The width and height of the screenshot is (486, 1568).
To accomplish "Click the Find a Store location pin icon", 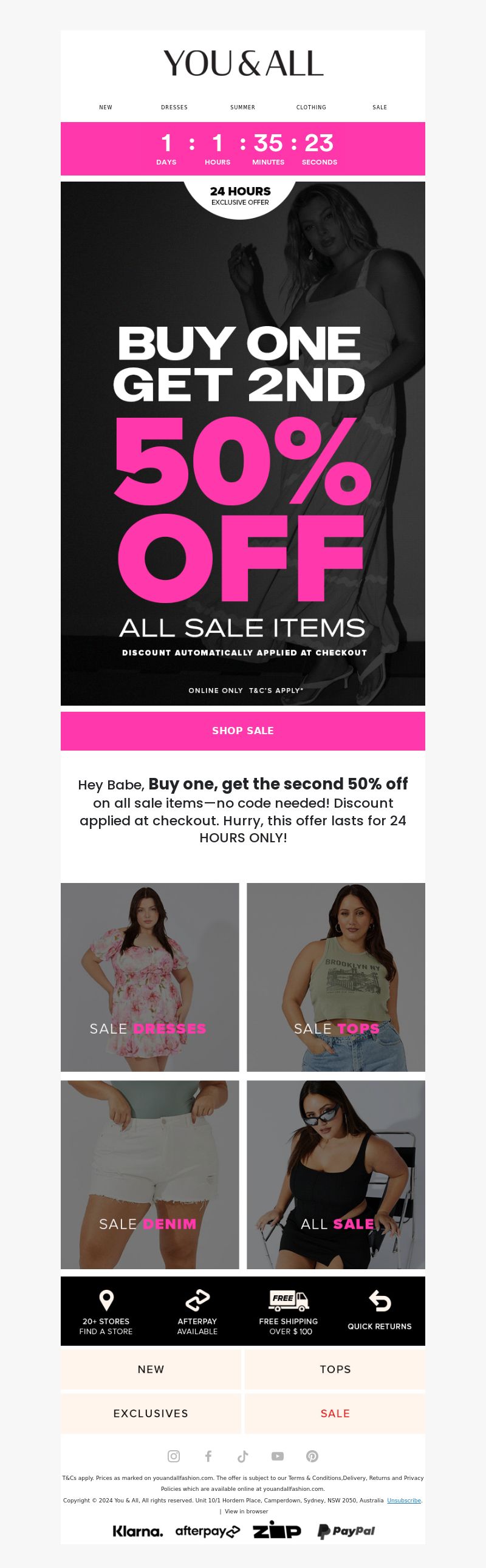I will 106,1301.
